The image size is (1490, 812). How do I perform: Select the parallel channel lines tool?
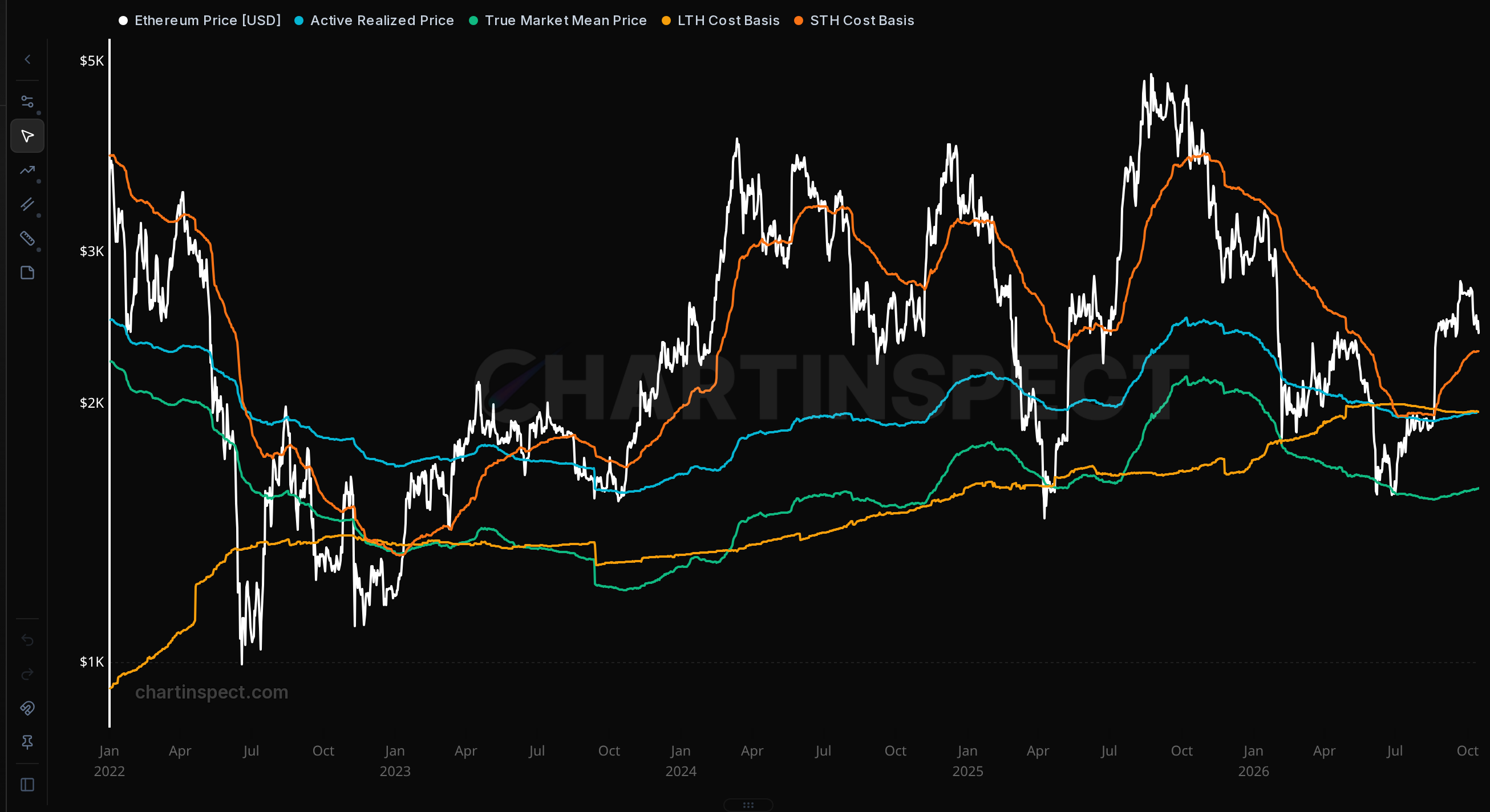[27, 204]
